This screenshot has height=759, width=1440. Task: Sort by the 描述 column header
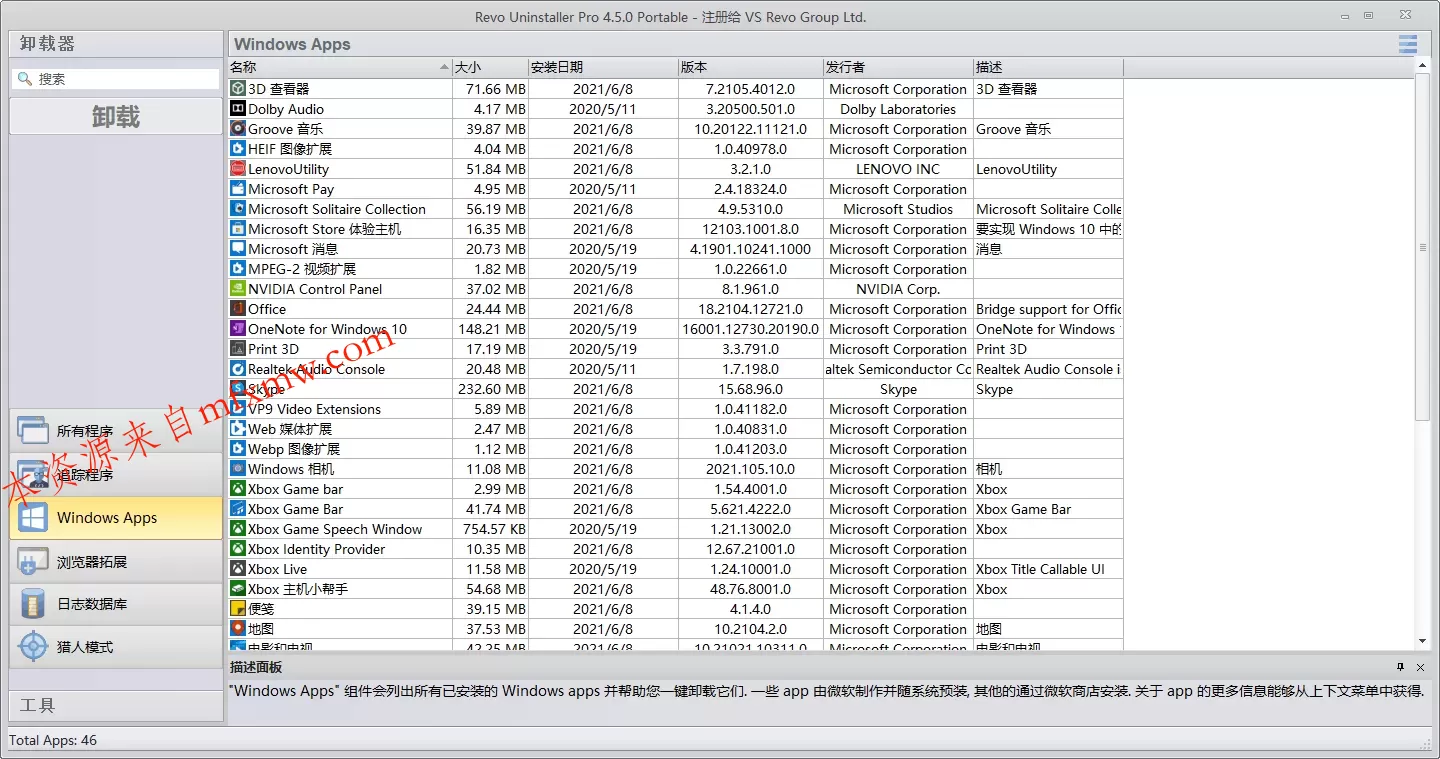1048,68
